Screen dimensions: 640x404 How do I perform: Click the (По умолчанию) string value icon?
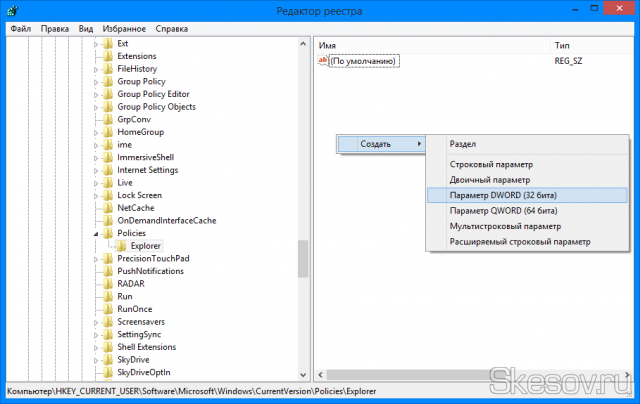[x=323, y=62]
